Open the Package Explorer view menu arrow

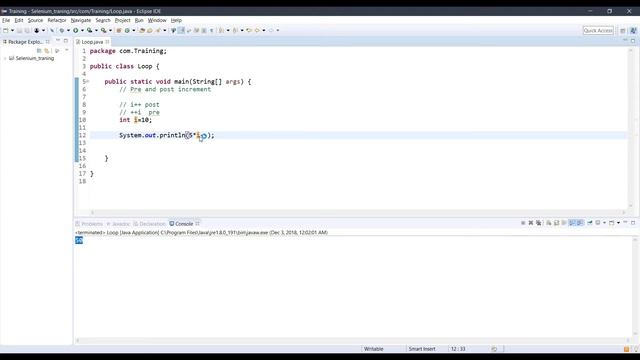(x=67, y=50)
